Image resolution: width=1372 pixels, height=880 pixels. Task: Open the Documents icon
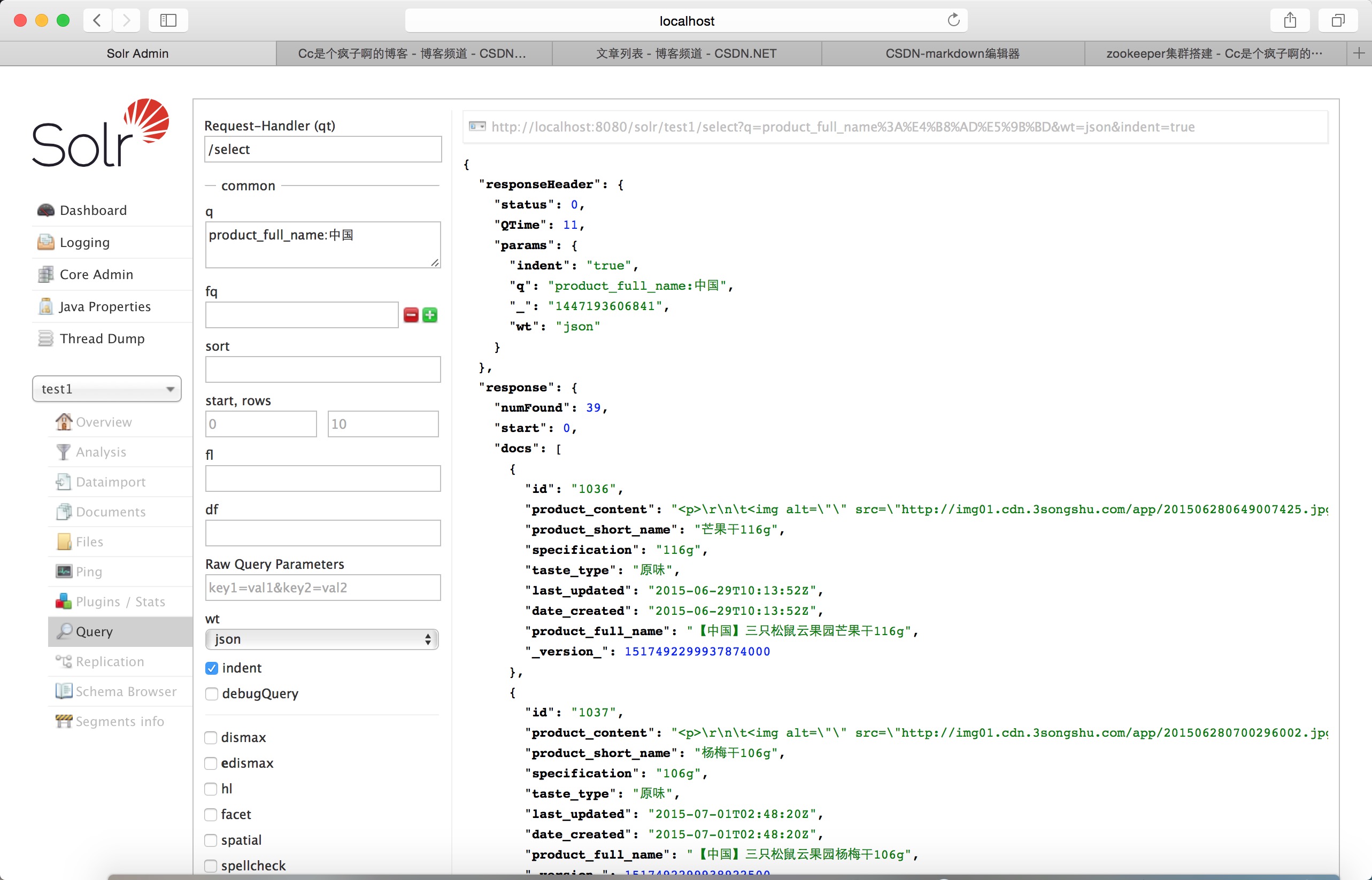click(64, 512)
